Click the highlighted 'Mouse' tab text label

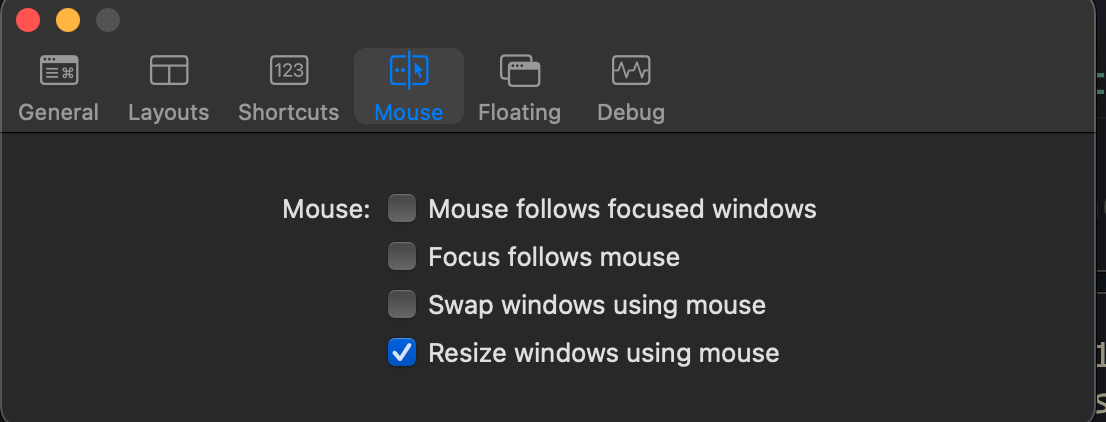pyautogui.click(x=409, y=112)
